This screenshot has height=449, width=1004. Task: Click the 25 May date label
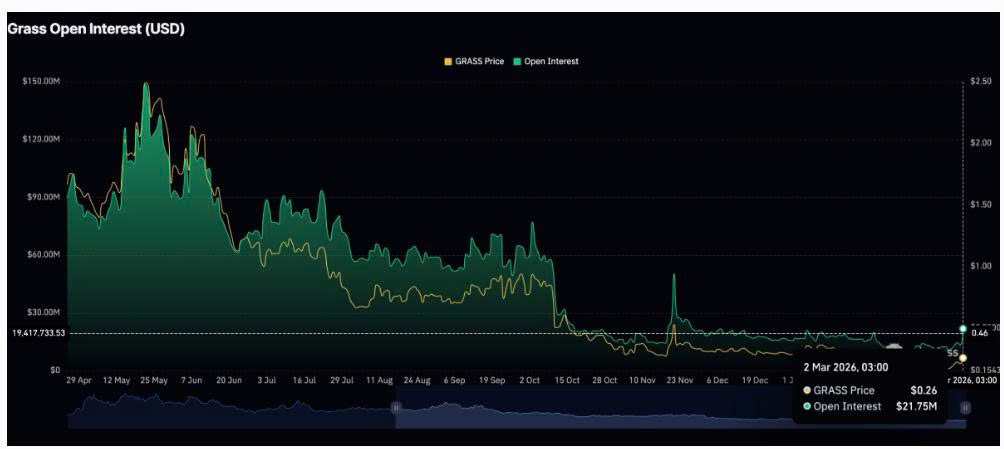[154, 380]
